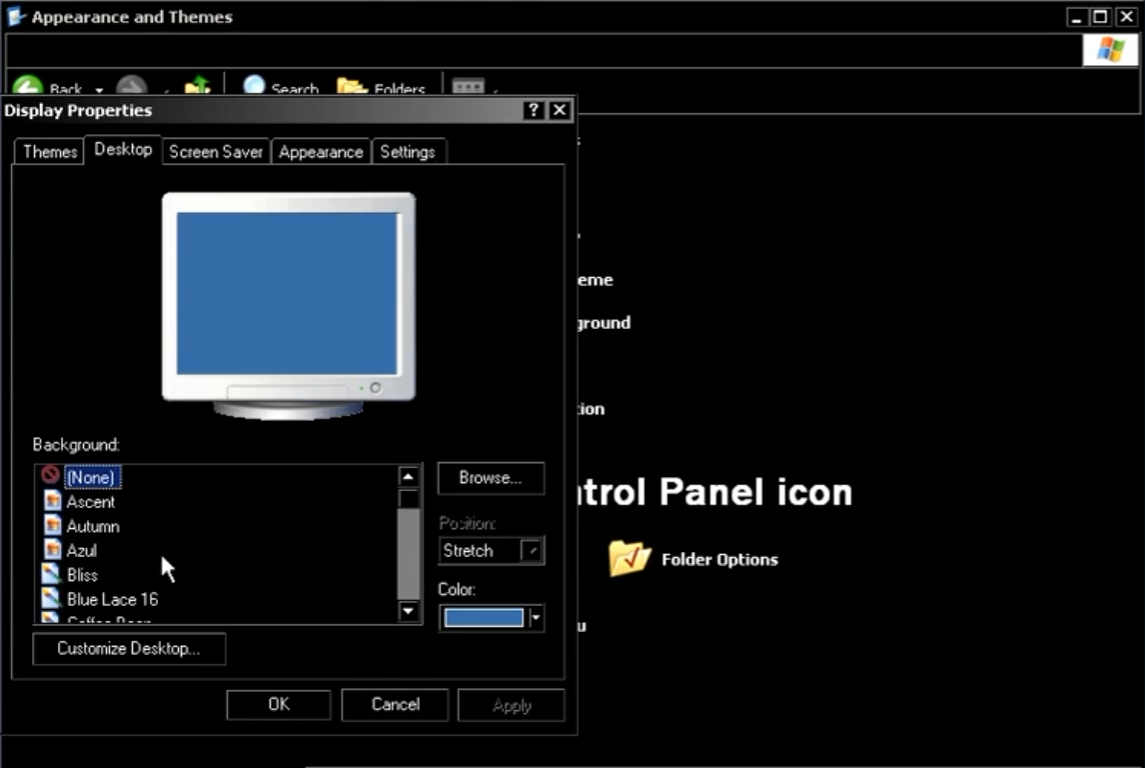This screenshot has height=768, width=1145.
Task: Toggle the Folders pane button
Action: pyautogui.click(x=381, y=86)
